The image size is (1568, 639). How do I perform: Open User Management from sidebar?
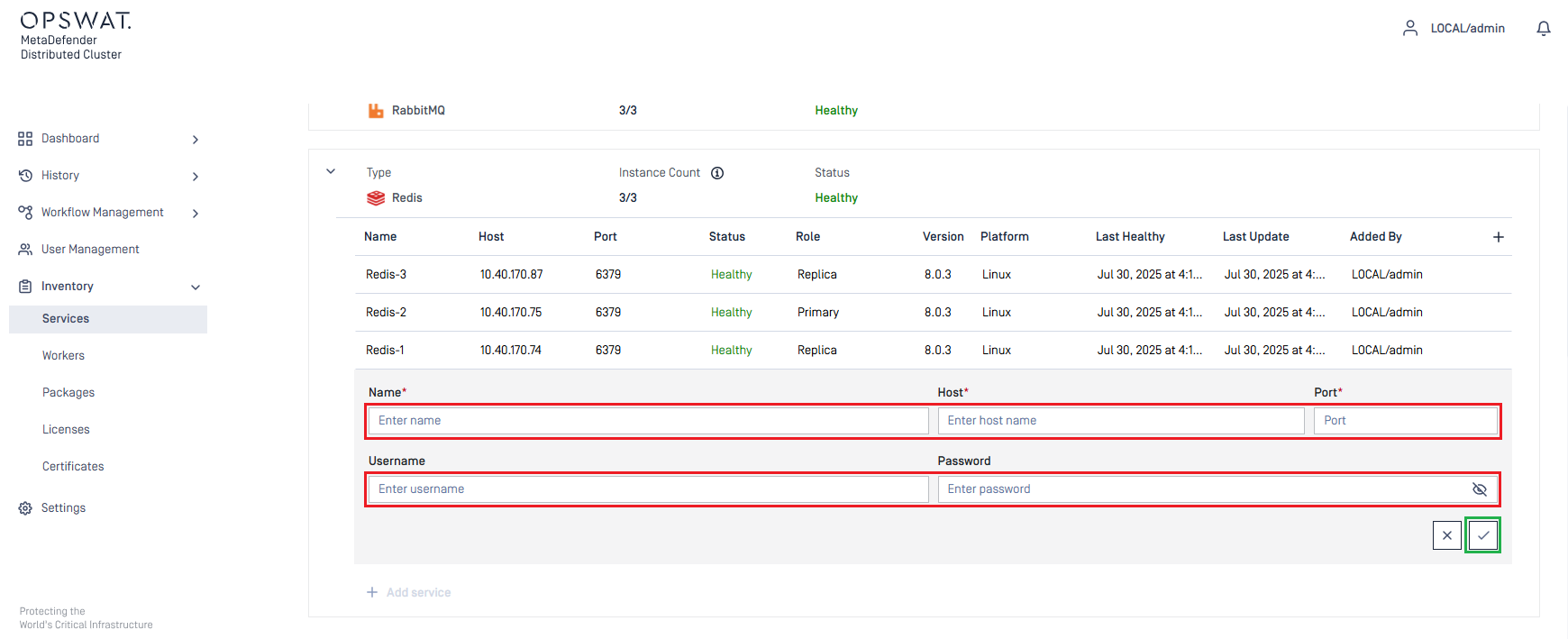(x=90, y=250)
